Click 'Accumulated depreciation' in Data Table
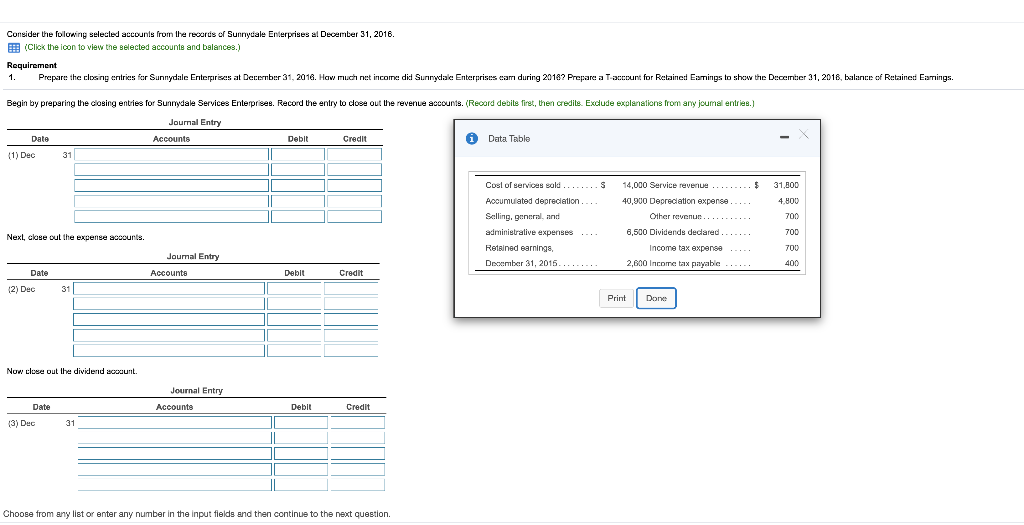Viewport: 1024px width, 525px height. coord(532,200)
